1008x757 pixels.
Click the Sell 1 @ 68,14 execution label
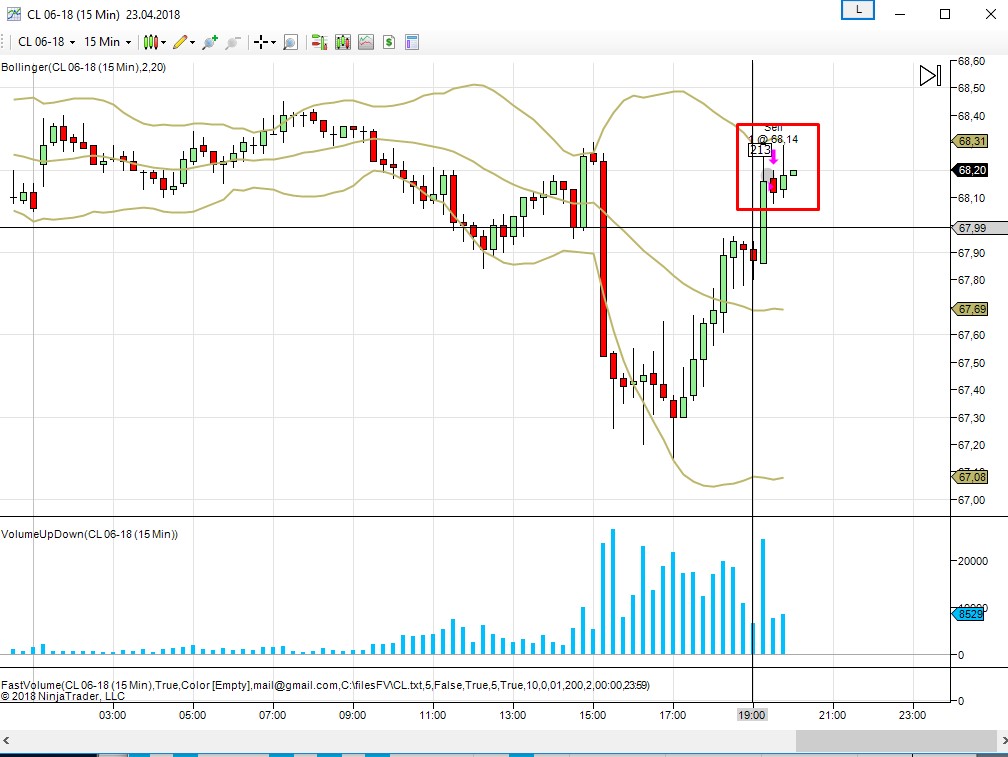click(773, 133)
